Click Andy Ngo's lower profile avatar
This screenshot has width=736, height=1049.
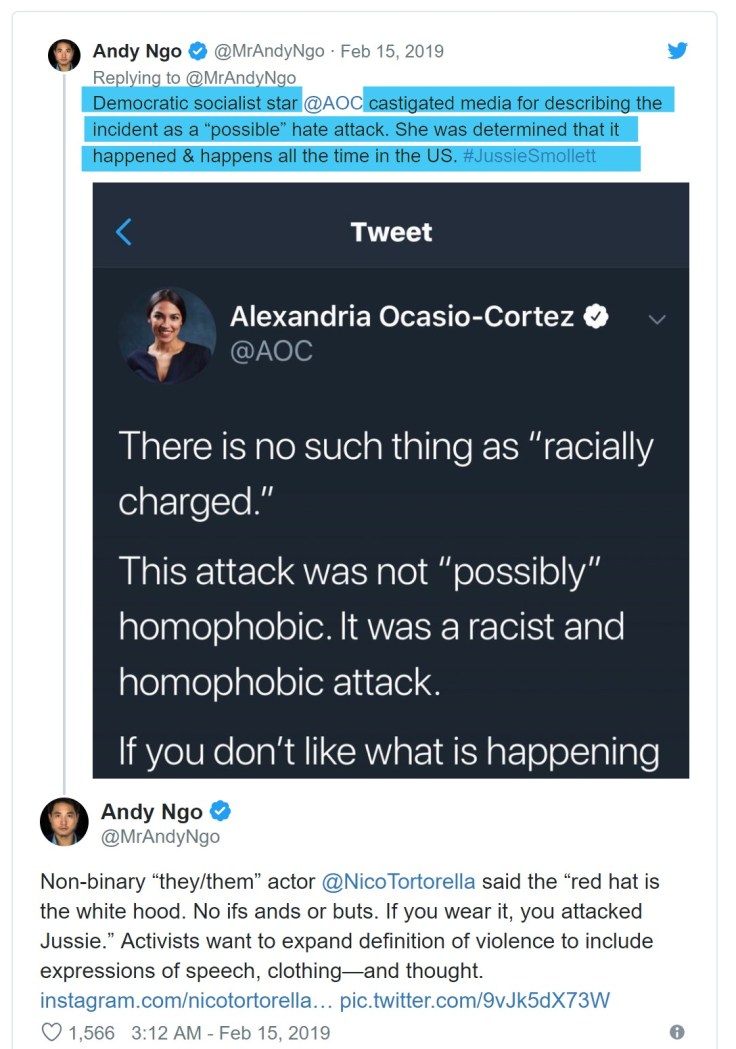[64, 822]
